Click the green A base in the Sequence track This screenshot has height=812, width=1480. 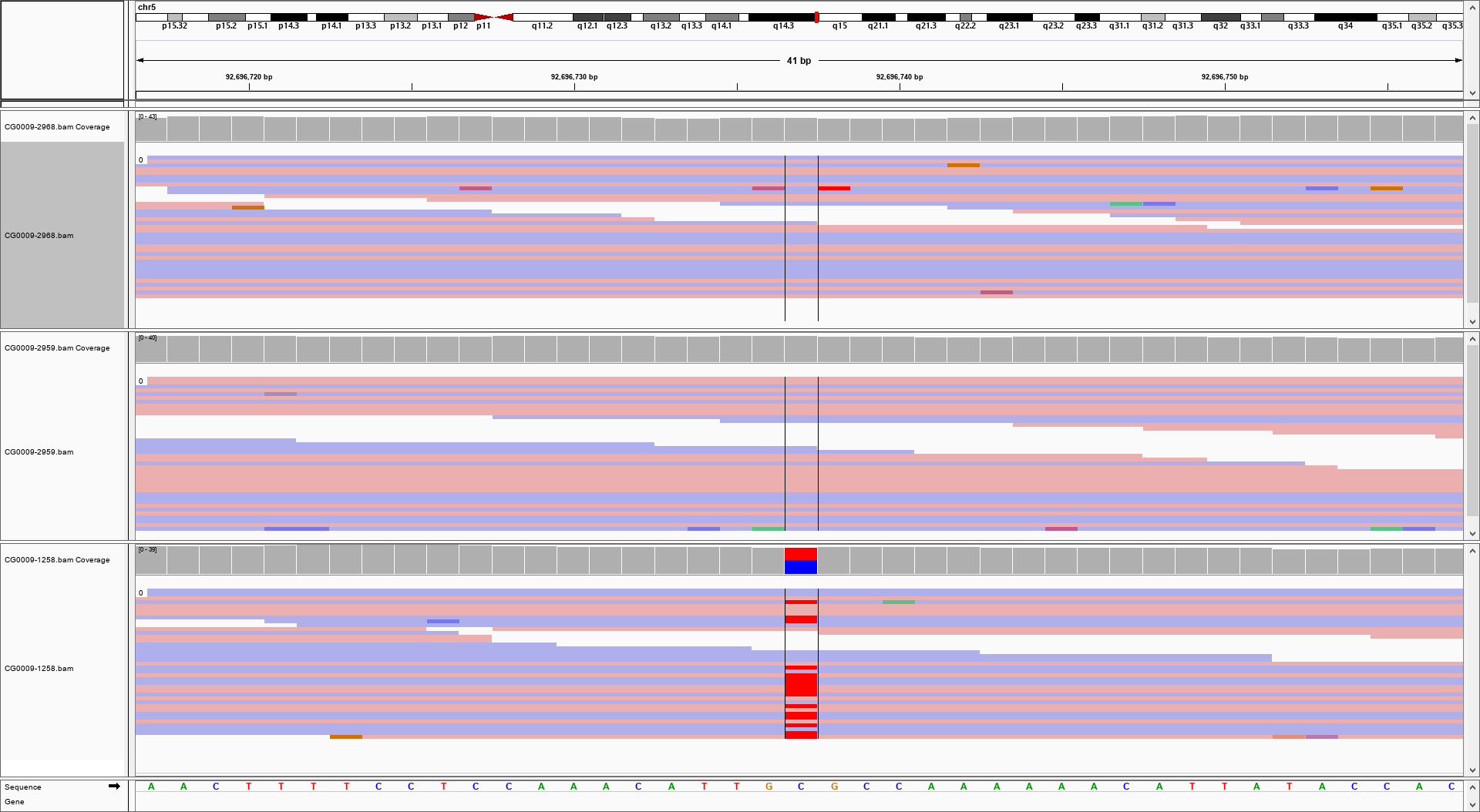pyautogui.click(x=151, y=787)
